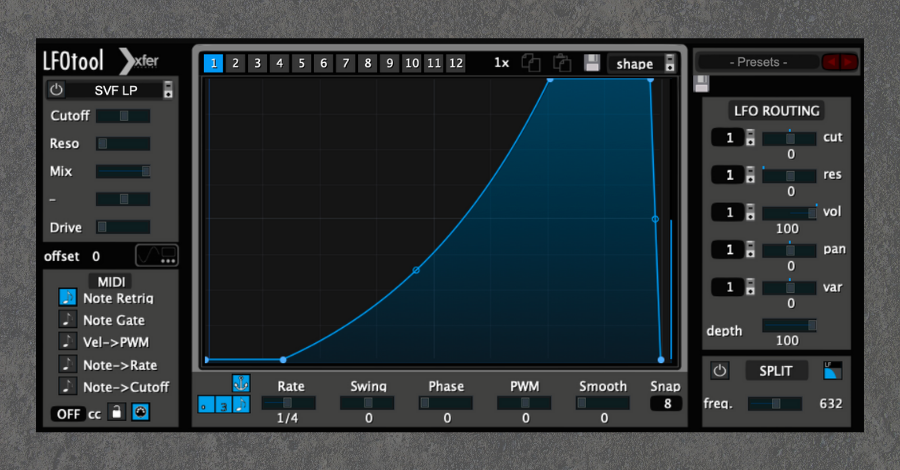The width and height of the screenshot is (900, 470).
Task: Load the next preset with red right arrow
Action: 849,62
